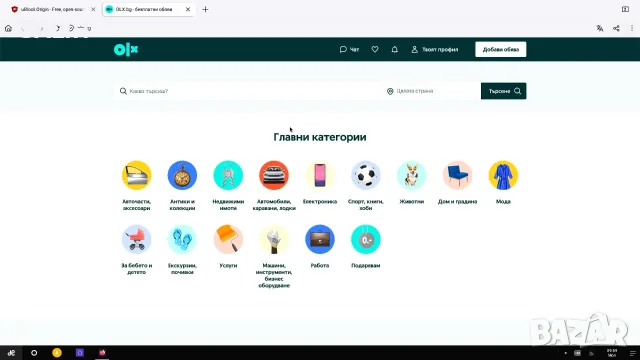Go to browser home page

click(x=8, y=28)
